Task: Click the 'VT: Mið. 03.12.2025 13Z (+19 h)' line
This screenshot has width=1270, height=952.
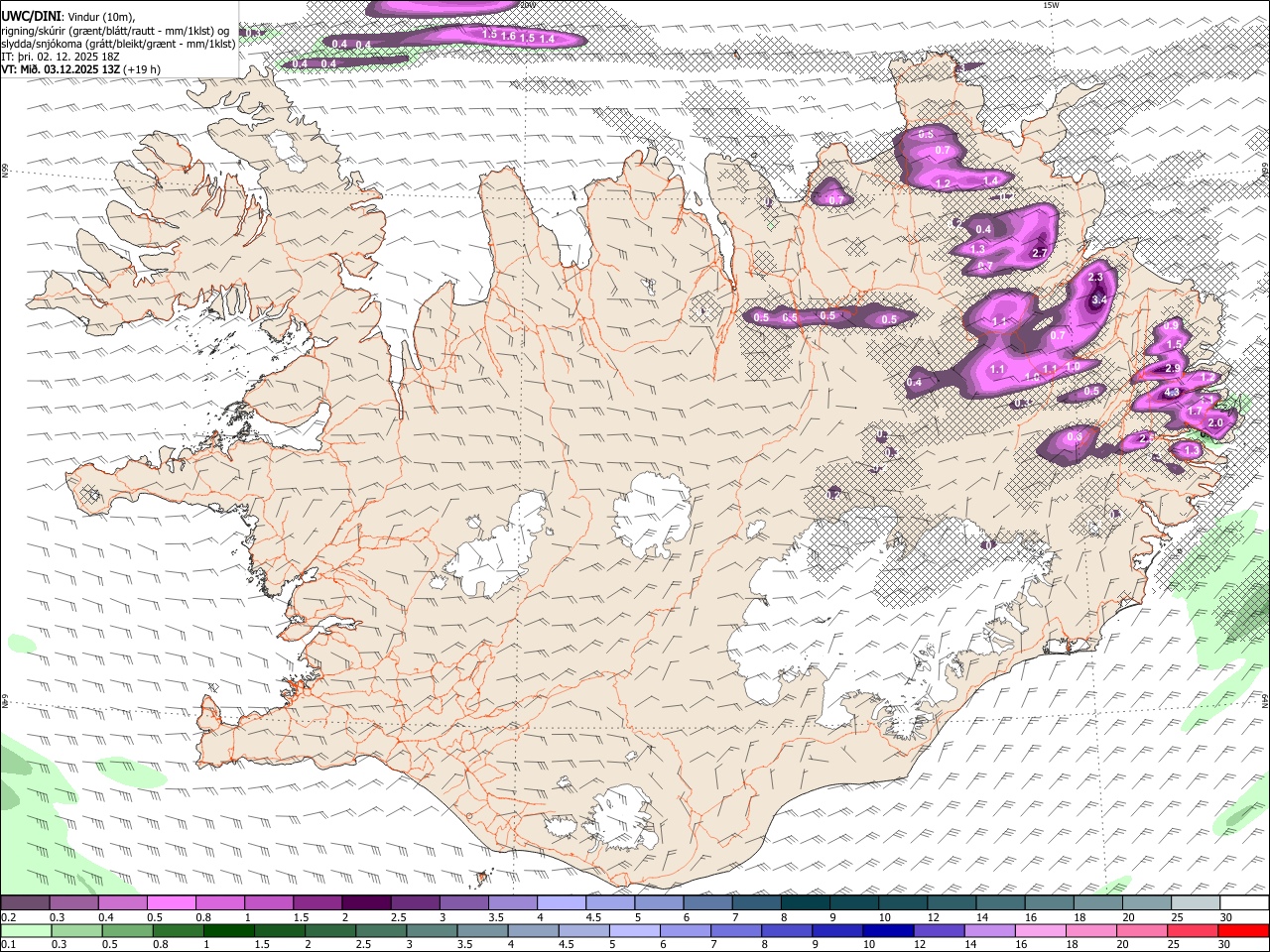Action: (81, 69)
